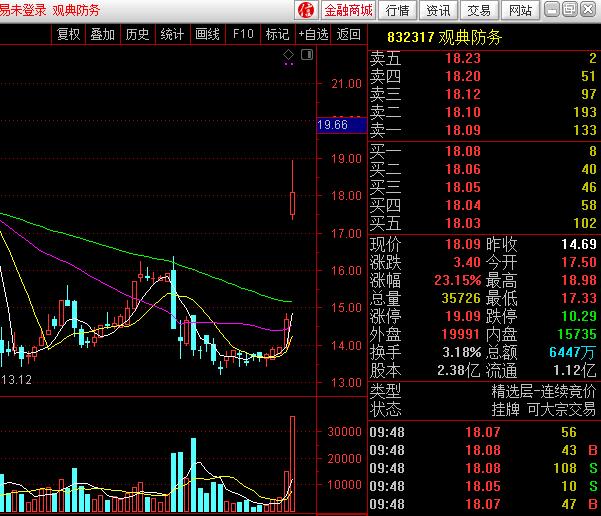Viewport: 601px width, 516px height.
Task: Open 历史 history view
Action: point(137,34)
